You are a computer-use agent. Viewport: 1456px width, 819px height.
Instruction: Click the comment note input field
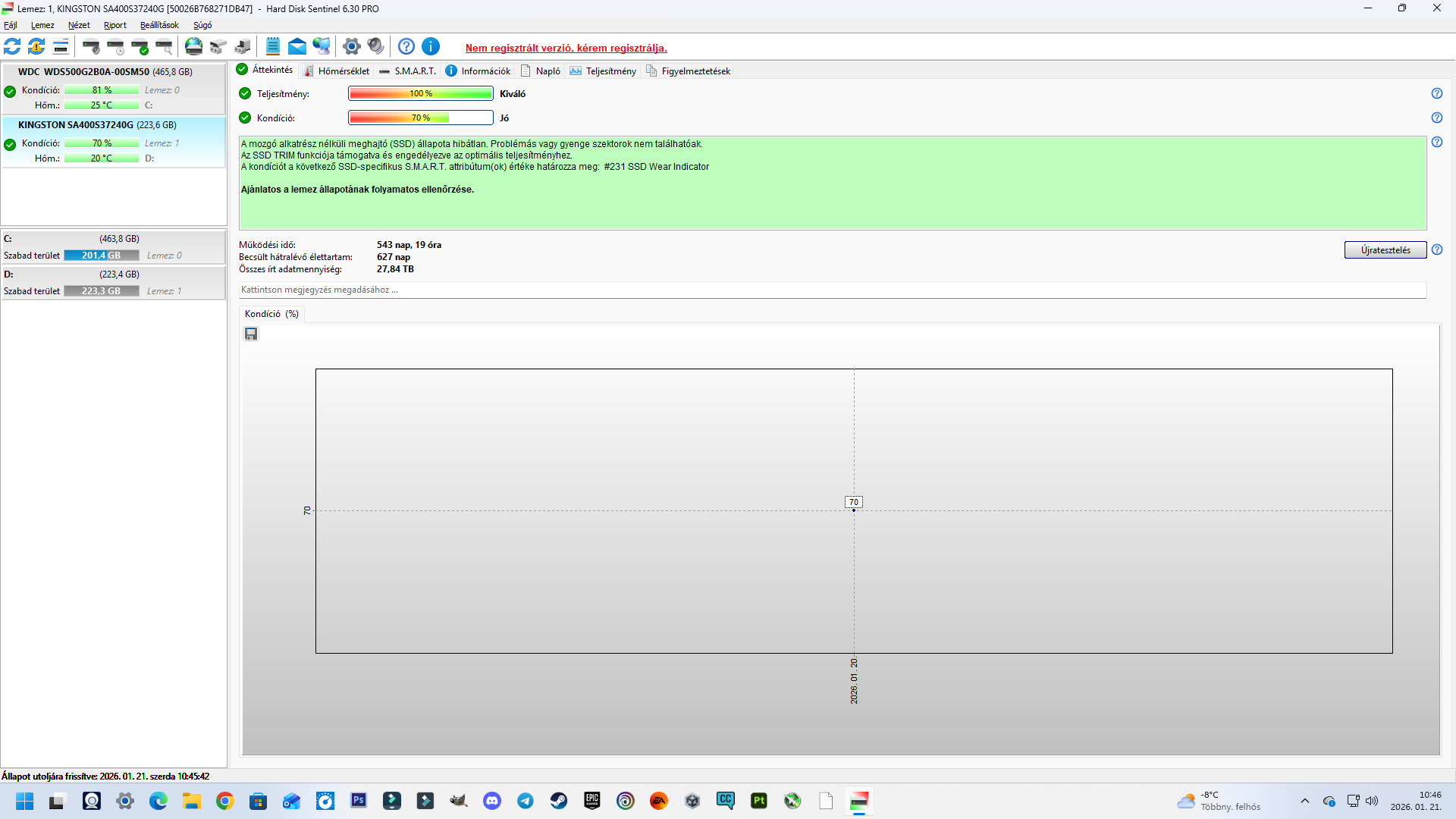[831, 290]
